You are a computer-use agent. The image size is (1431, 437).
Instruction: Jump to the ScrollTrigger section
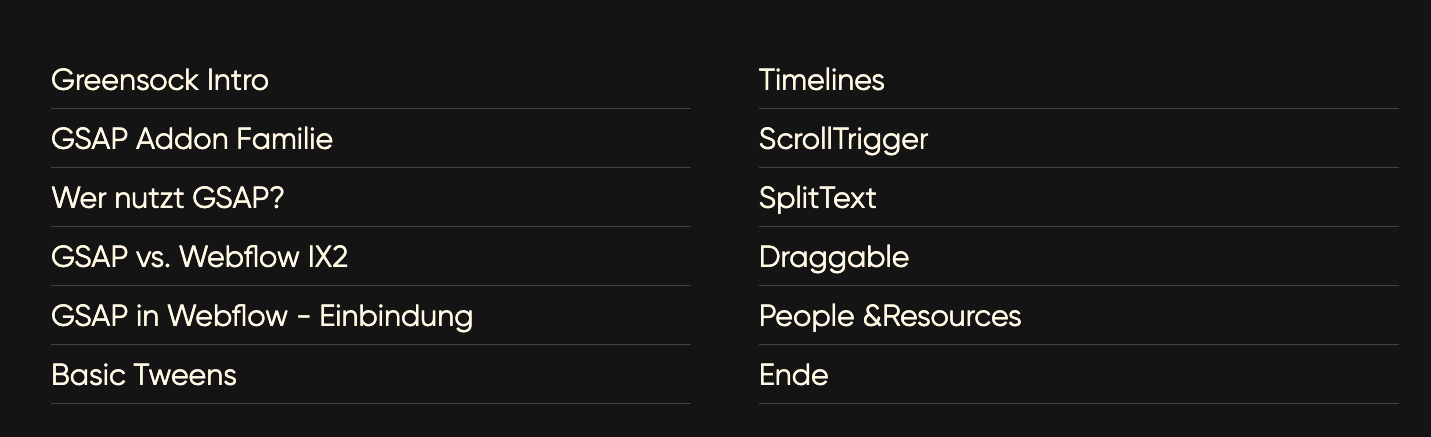pos(1078,139)
